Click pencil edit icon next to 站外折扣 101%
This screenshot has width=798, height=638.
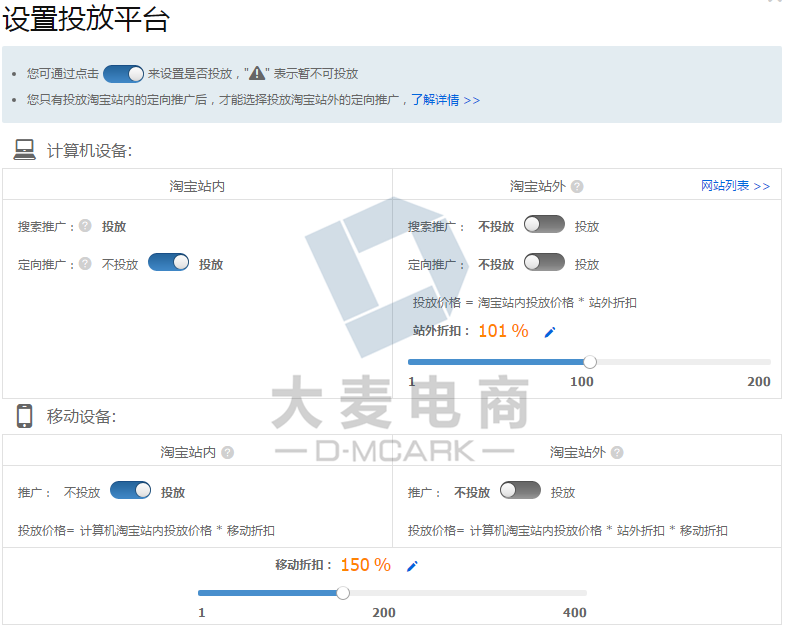tap(549, 332)
